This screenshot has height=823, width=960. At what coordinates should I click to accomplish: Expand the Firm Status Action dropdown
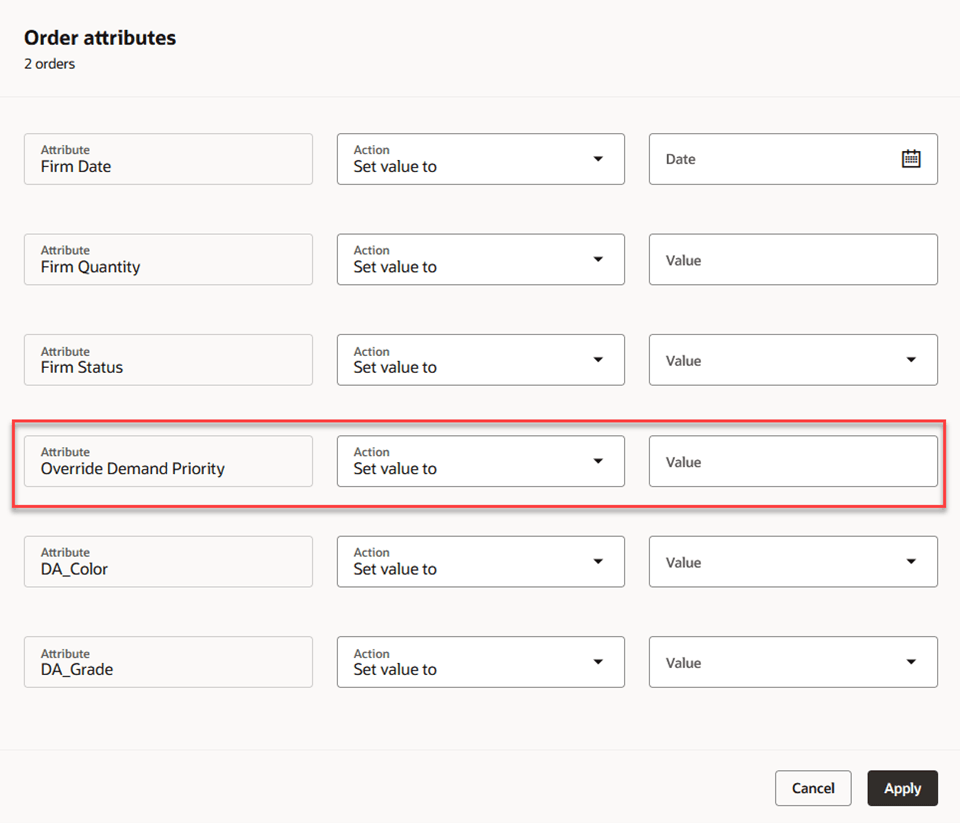tap(598, 359)
